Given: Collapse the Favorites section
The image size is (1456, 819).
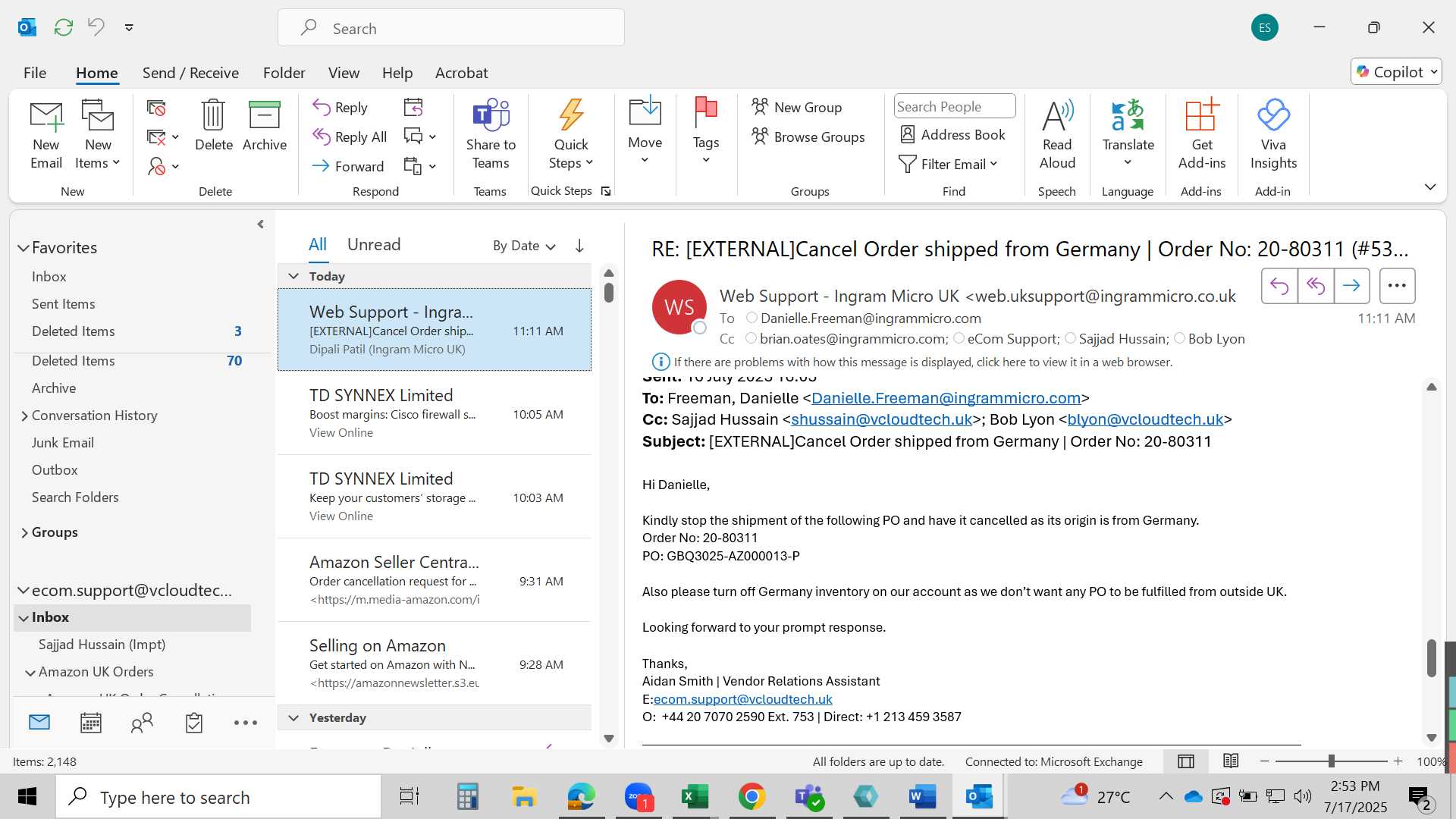Looking at the screenshot, I should click(x=24, y=248).
